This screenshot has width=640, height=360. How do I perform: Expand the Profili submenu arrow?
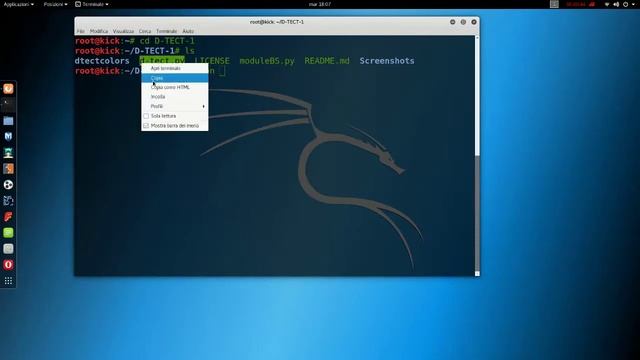tap(203, 106)
